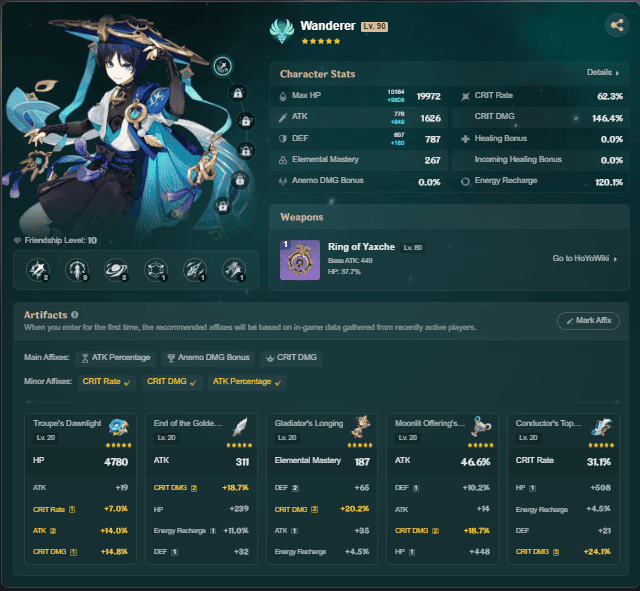This screenshot has width=640, height=591.
Task: Expand character stats Details
Action: tap(603, 73)
